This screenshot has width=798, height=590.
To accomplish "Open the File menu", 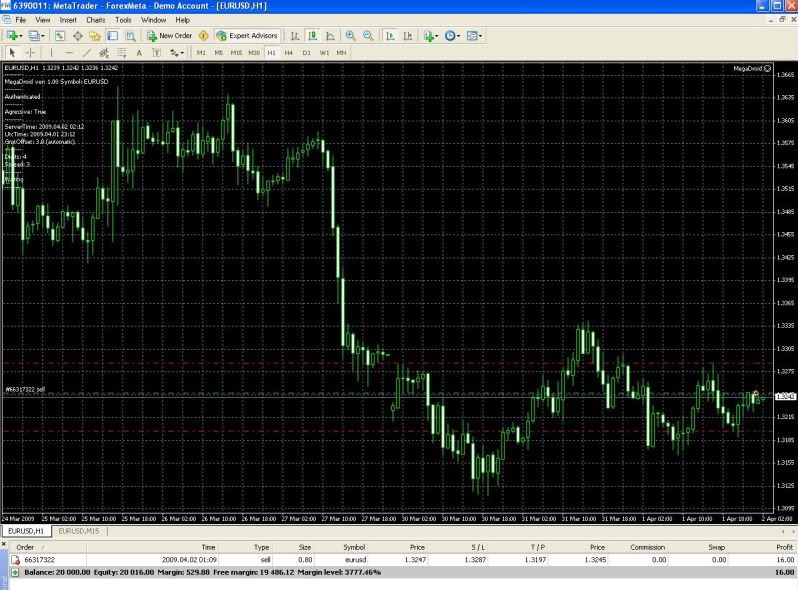I will tap(21, 20).
